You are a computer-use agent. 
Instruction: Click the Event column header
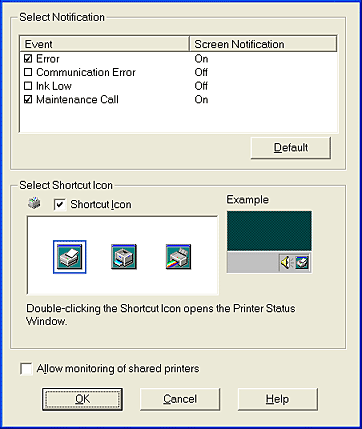click(x=105, y=44)
